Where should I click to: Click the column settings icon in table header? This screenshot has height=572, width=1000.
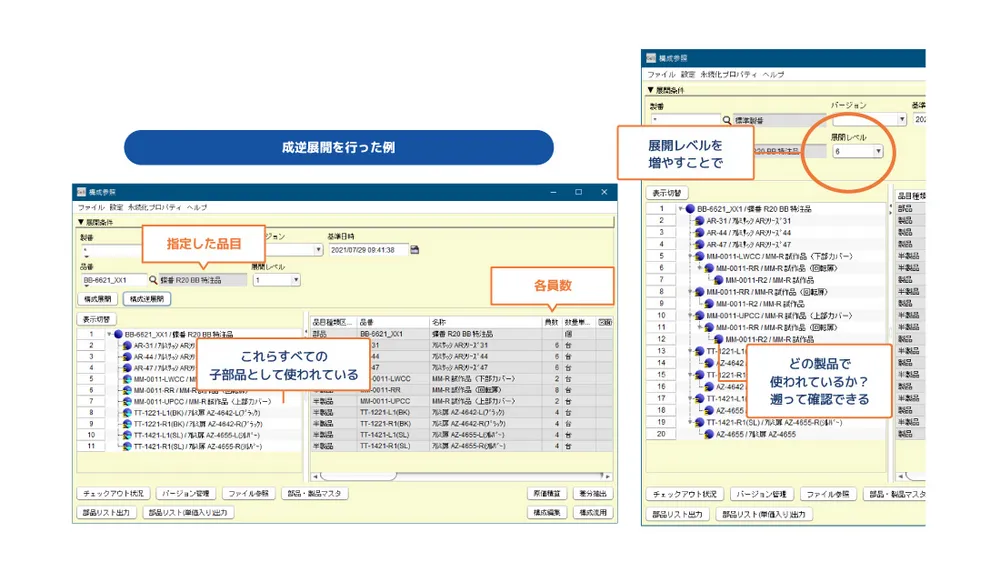pyautogui.click(x=605, y=323)
